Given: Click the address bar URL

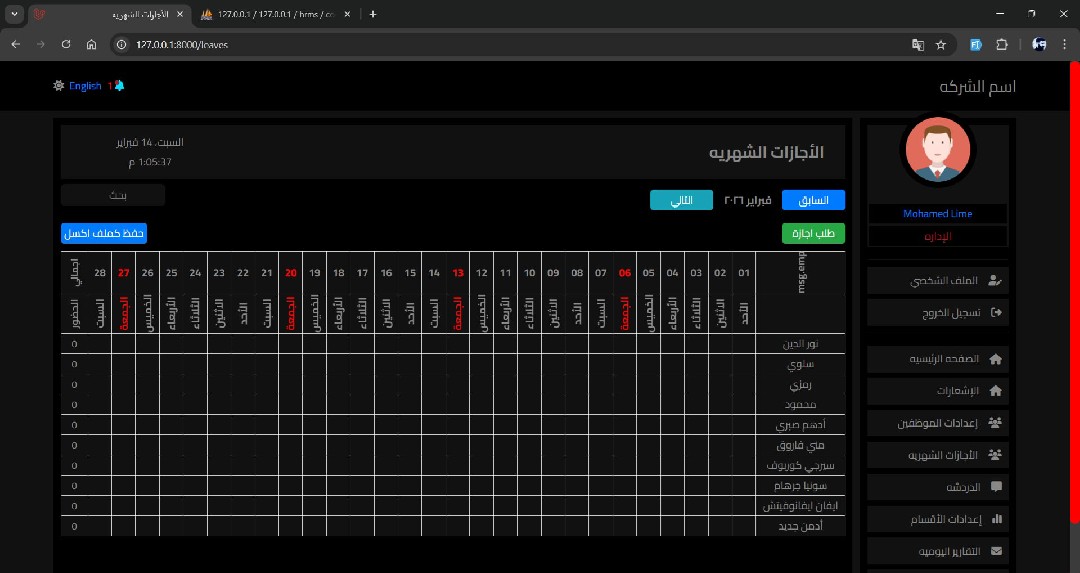Looking at the screenshot, I should coord(182,44).
